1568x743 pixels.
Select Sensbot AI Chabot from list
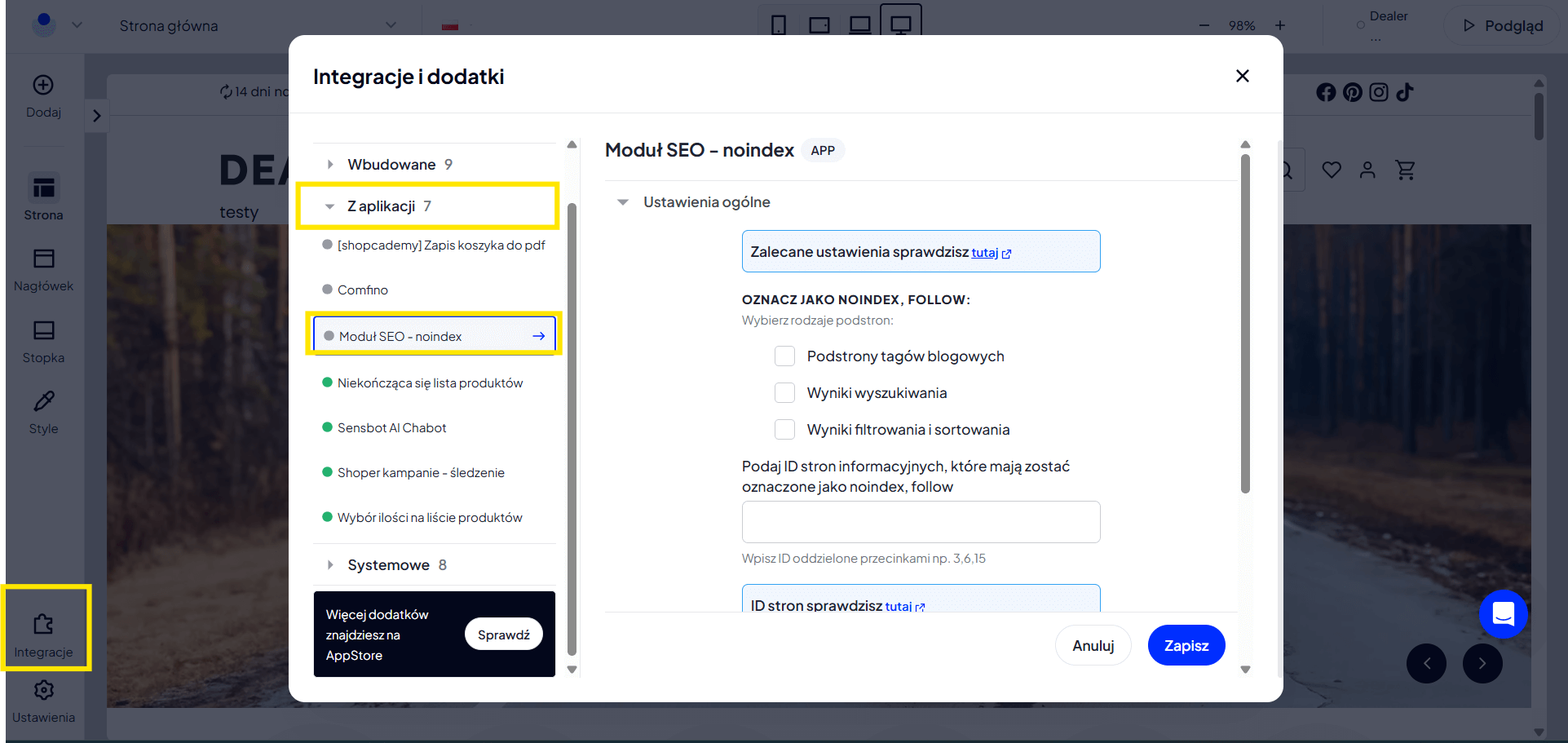tap(391, 428)
